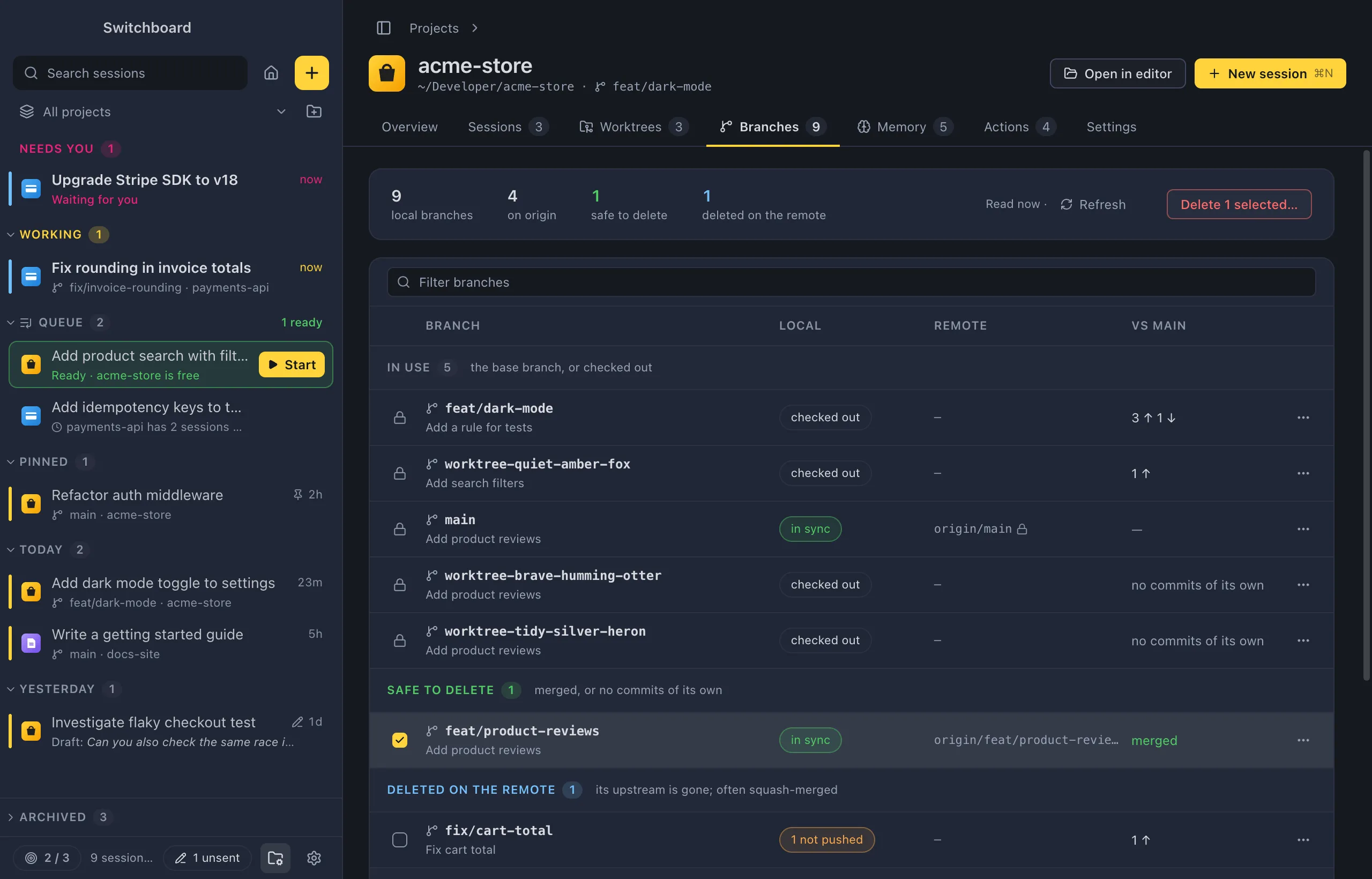
Task: Open the Settings tab
Action: click(1111, 126)
